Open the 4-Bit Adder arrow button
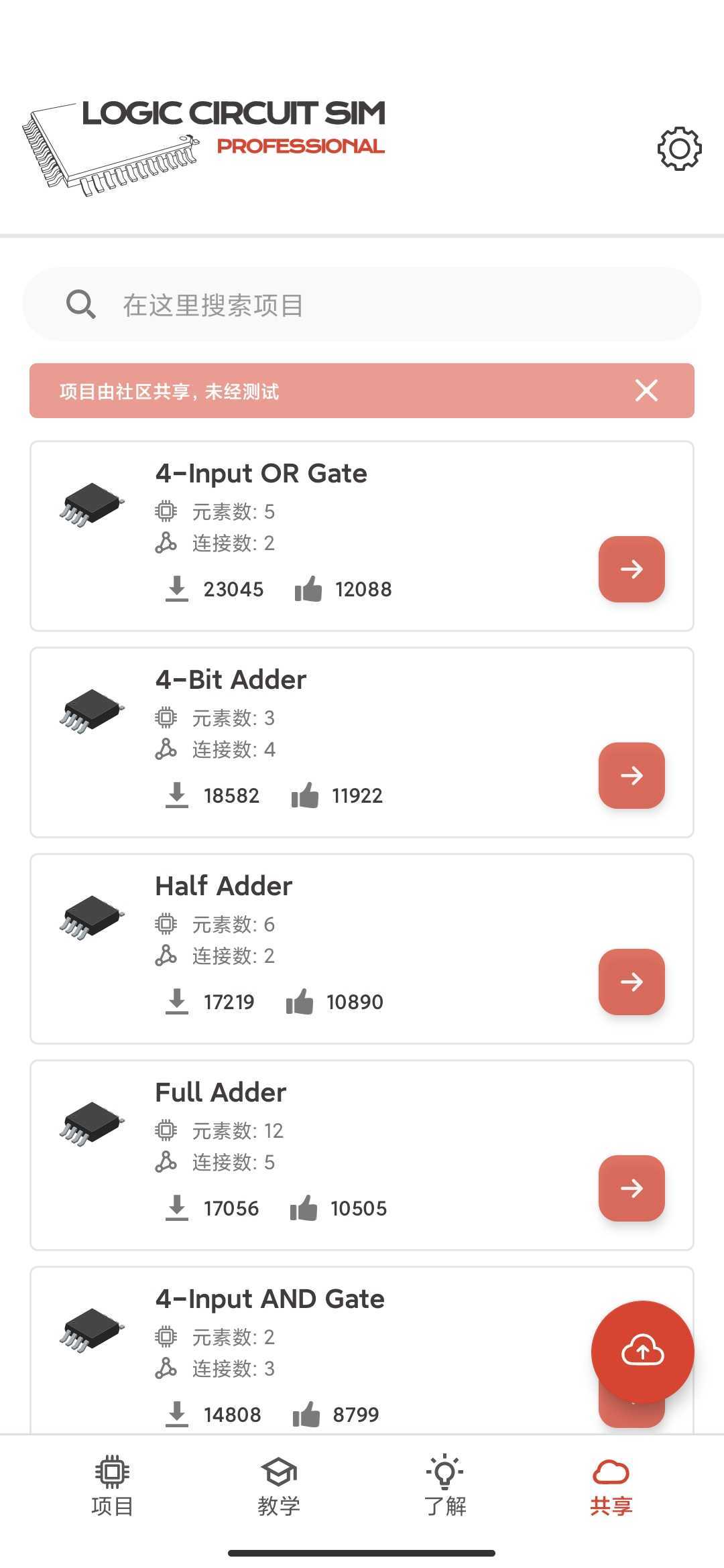Screen dimensions: 724x1568 (x=631, y=776)
